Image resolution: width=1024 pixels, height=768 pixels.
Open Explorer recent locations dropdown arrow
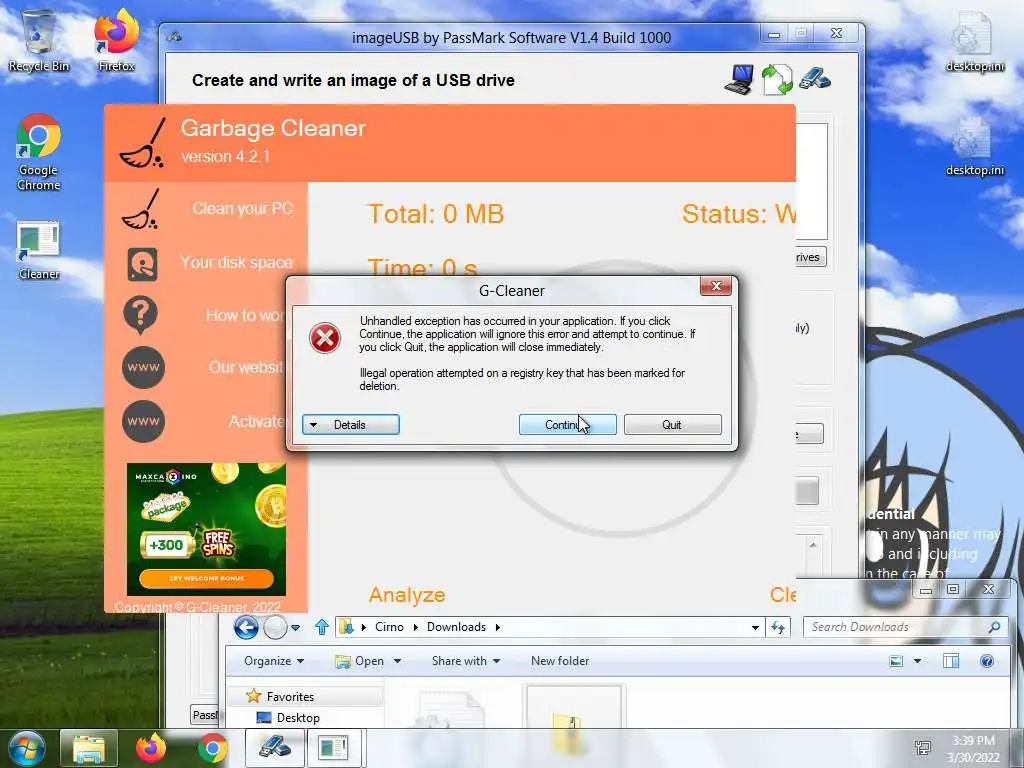coord(295,628)
